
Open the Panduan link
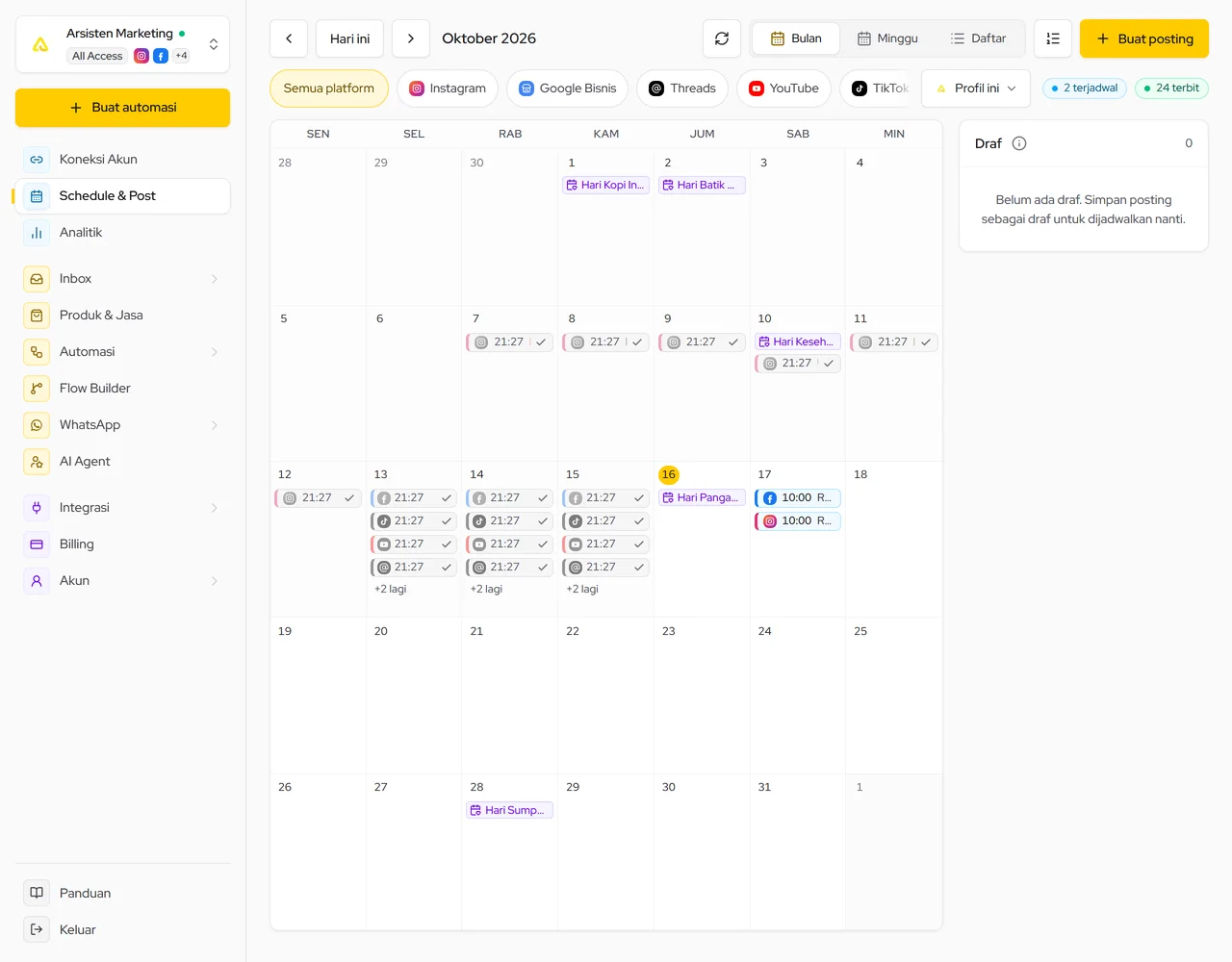122,893
